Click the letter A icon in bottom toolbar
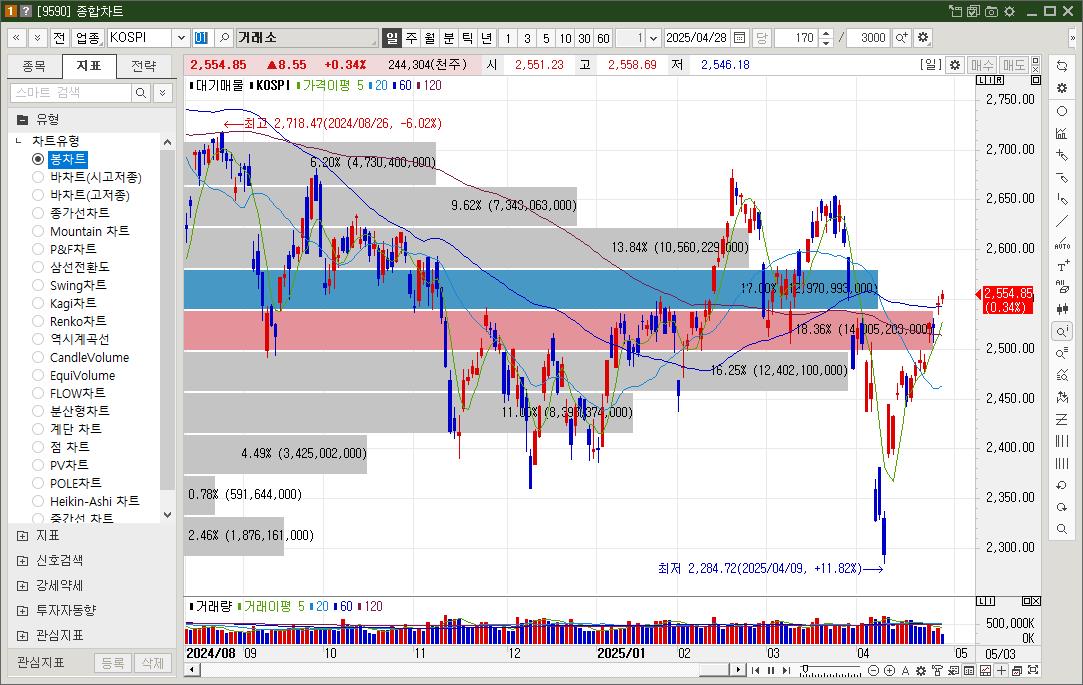The width and height of the screenshot is (1083, 685). tap(905, 670)
